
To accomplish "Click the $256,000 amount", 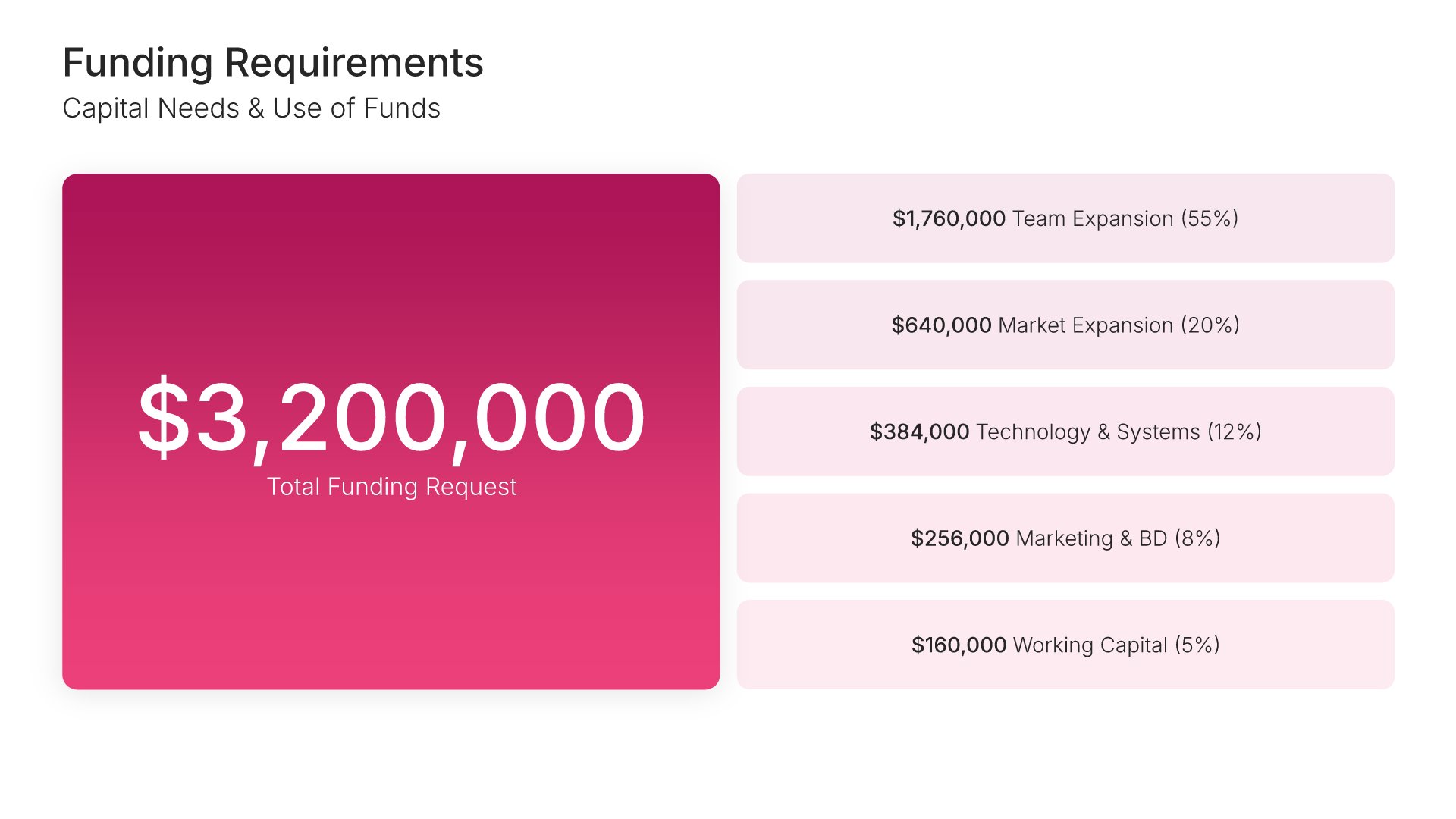I will pos(959,538).
